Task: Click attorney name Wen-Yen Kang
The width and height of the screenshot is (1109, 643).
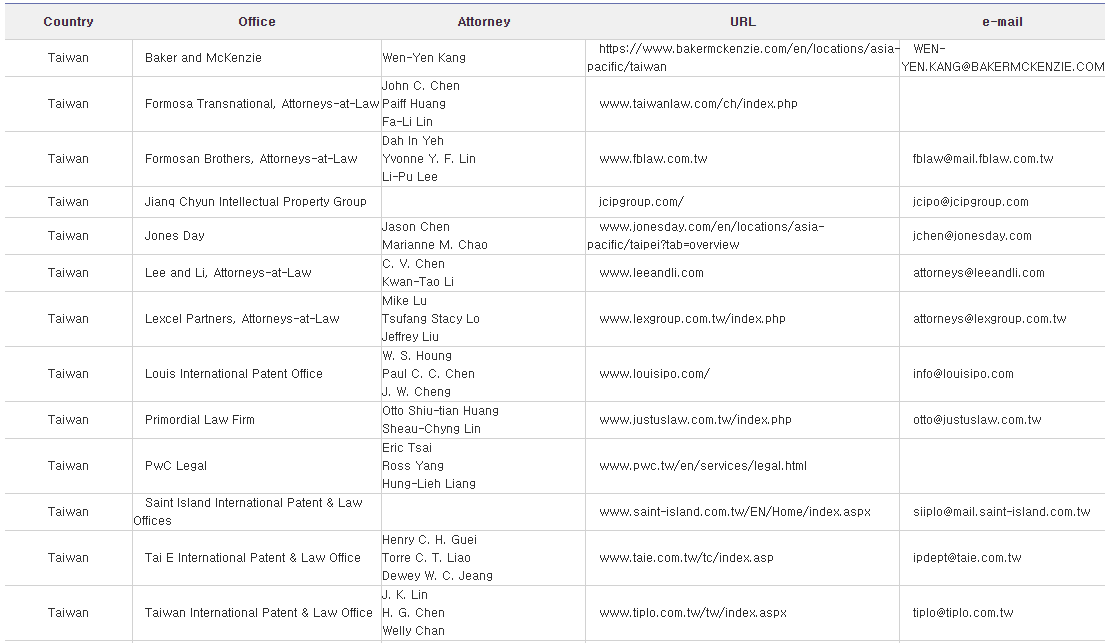Action: tap(424, 58)
